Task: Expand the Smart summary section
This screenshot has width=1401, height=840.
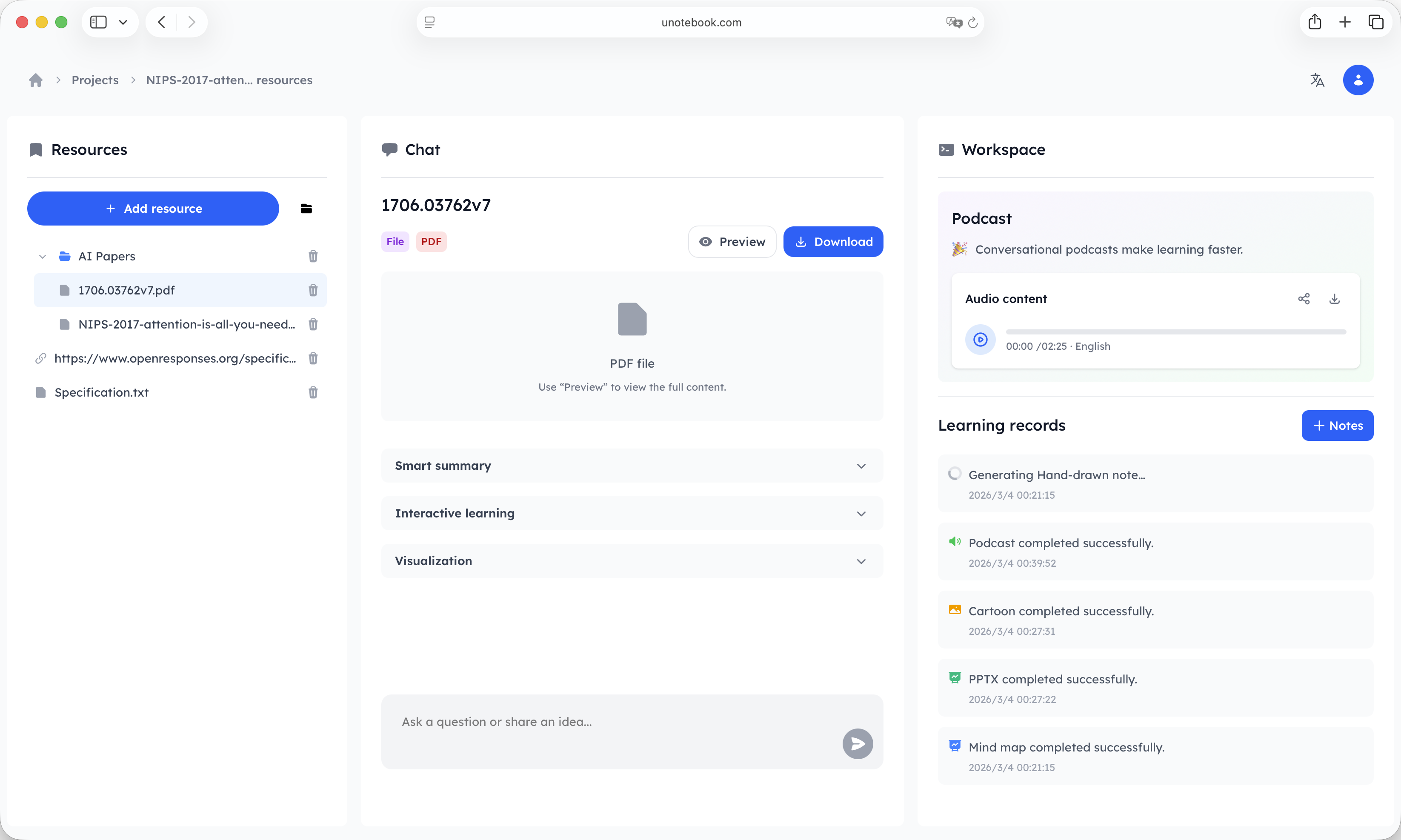Action: tap(861, 466)
